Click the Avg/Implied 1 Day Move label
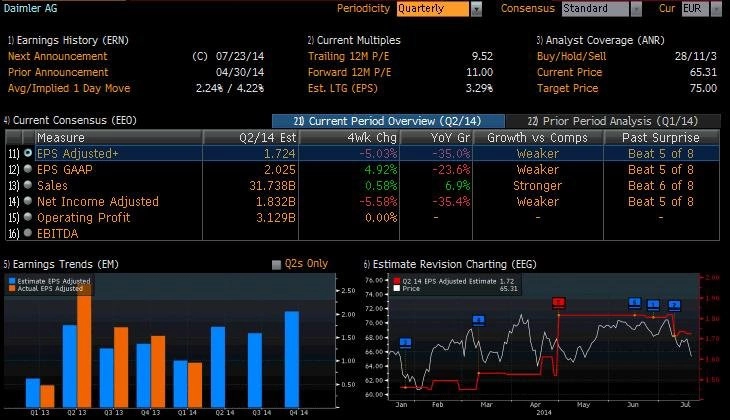This screenshot has height=420, width=730. [x=69, y=88]
